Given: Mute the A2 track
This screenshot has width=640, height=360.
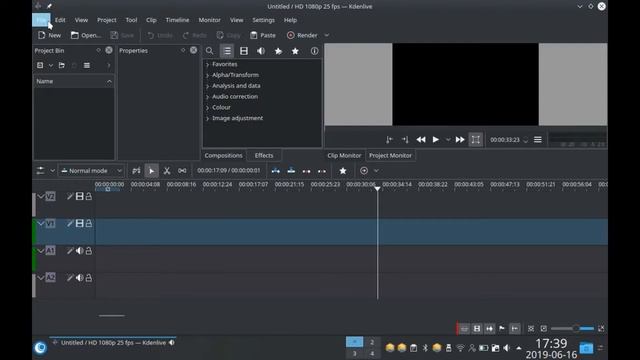Looking at the screenshot, I should click(80, 278).
